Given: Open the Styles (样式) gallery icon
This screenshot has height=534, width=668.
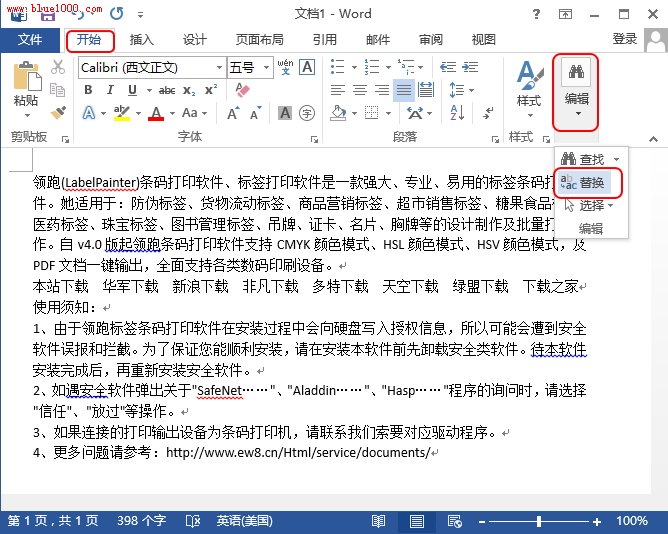Looking at the screenshot, I should point(528,83).
